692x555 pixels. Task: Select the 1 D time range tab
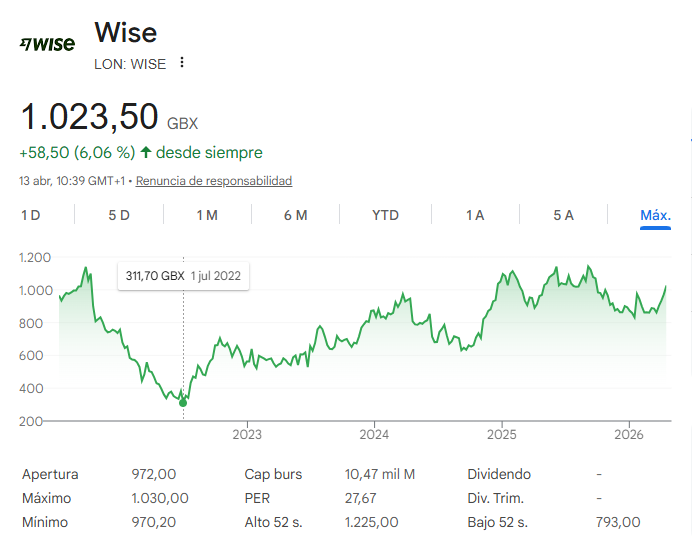click(31, 215)
